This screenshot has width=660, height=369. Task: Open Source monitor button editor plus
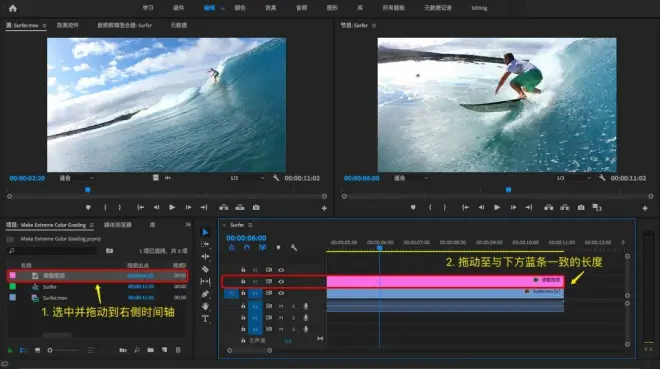[324, 208]
